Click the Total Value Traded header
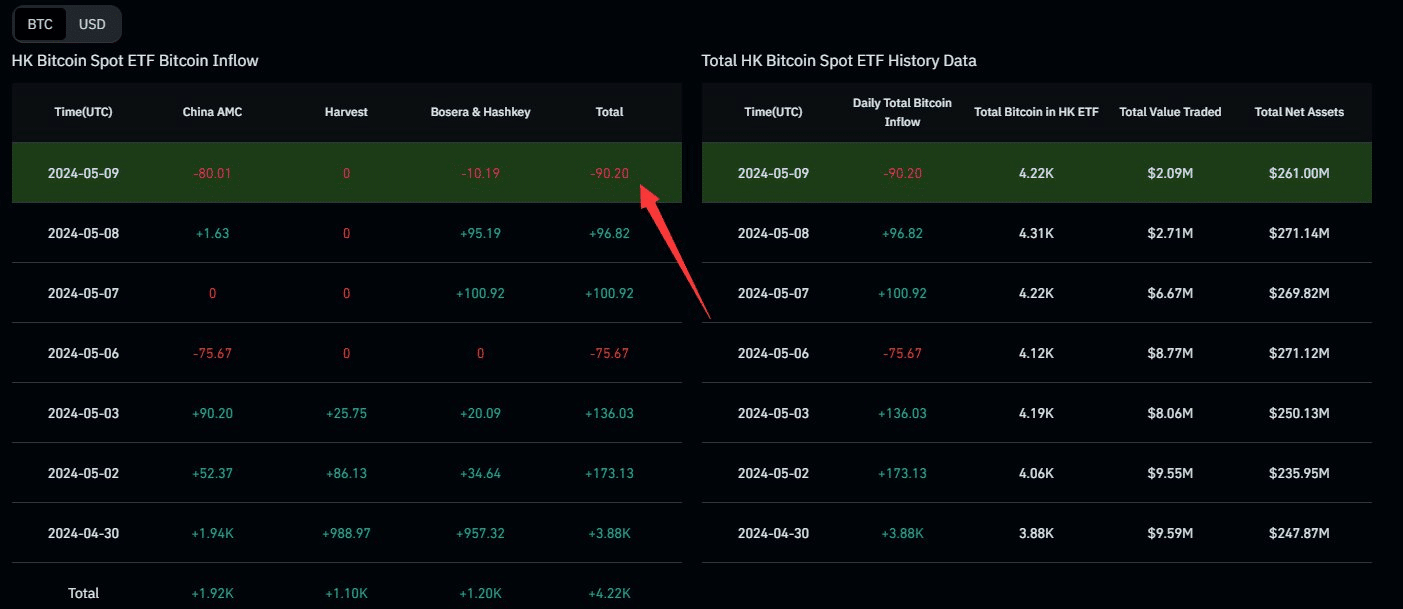Screen dimensions: 1403x609 [1170, 112]
